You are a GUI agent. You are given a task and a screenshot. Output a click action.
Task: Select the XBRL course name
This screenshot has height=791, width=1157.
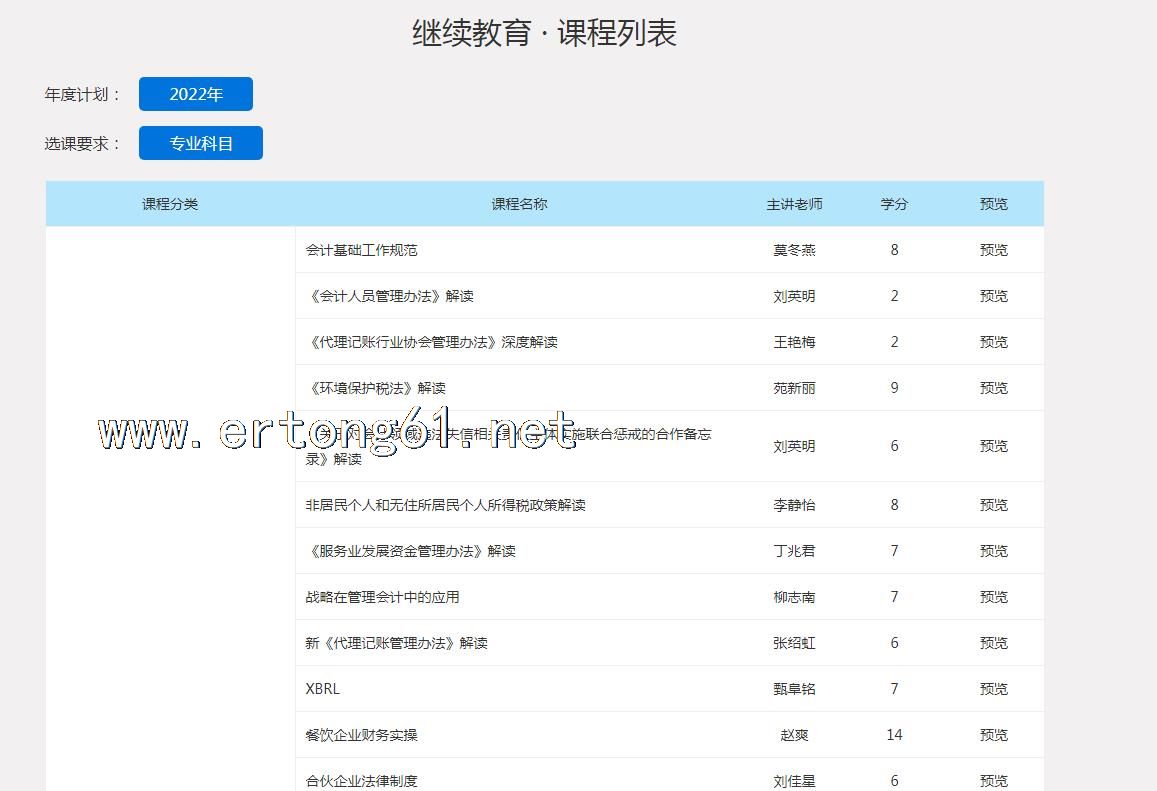point(323,689)
